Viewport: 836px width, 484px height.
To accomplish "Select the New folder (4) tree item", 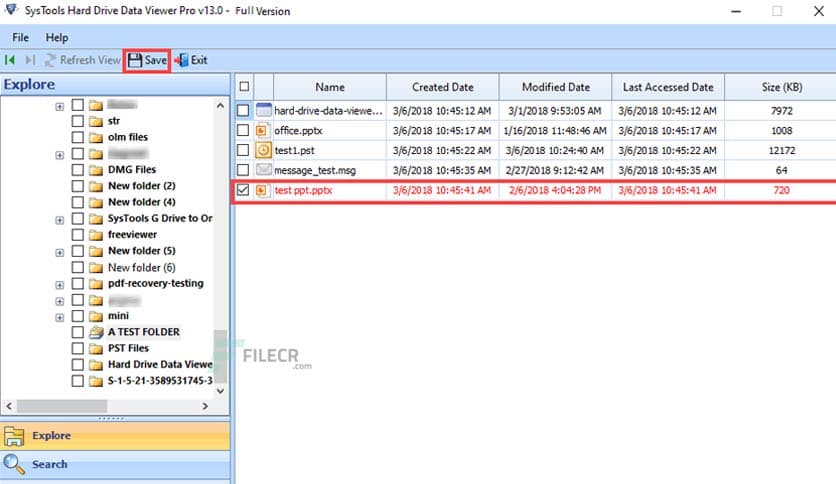I will (141, 203).
